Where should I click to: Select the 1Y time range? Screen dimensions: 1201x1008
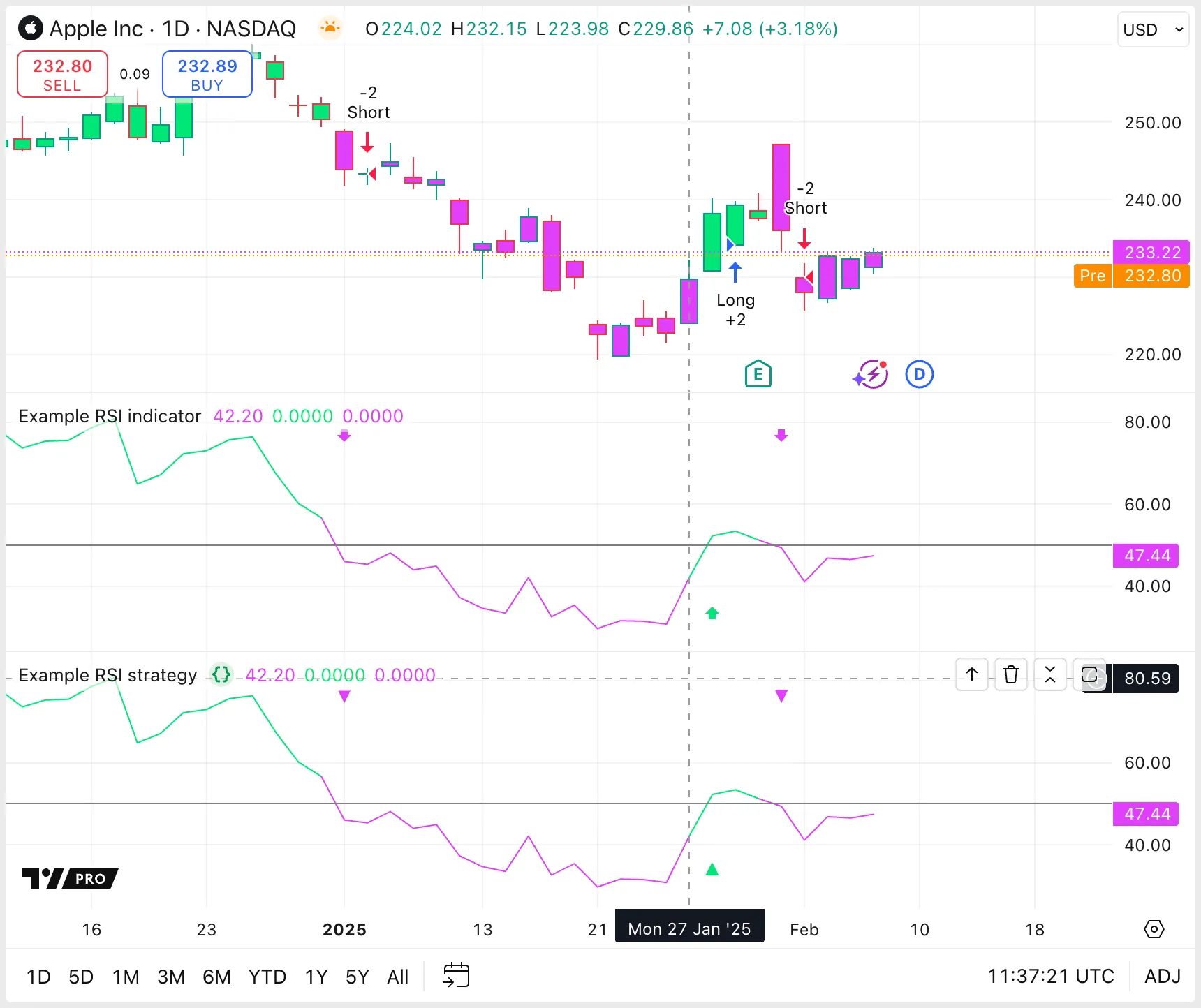[316, 977]
